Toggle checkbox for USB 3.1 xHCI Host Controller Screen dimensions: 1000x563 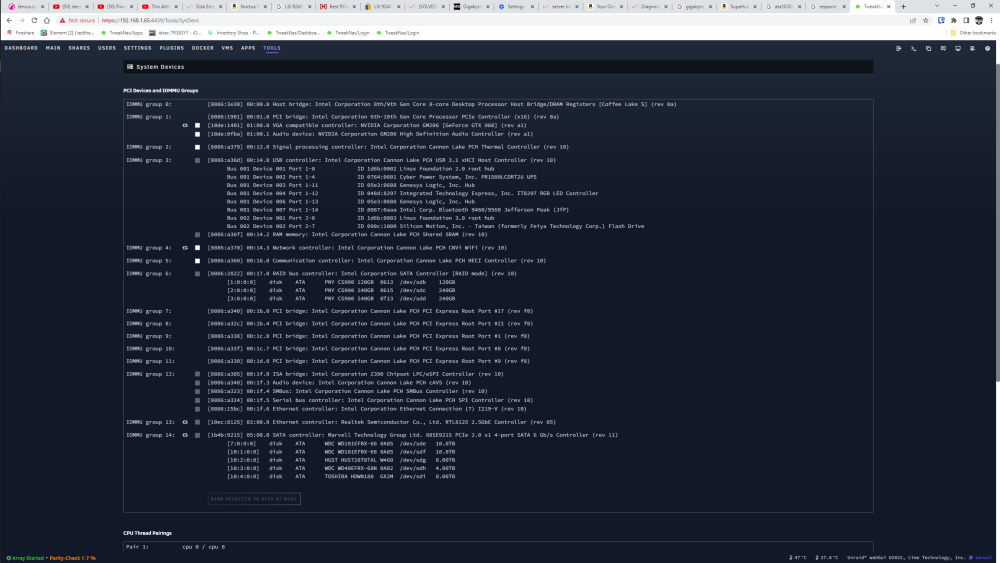197,161
